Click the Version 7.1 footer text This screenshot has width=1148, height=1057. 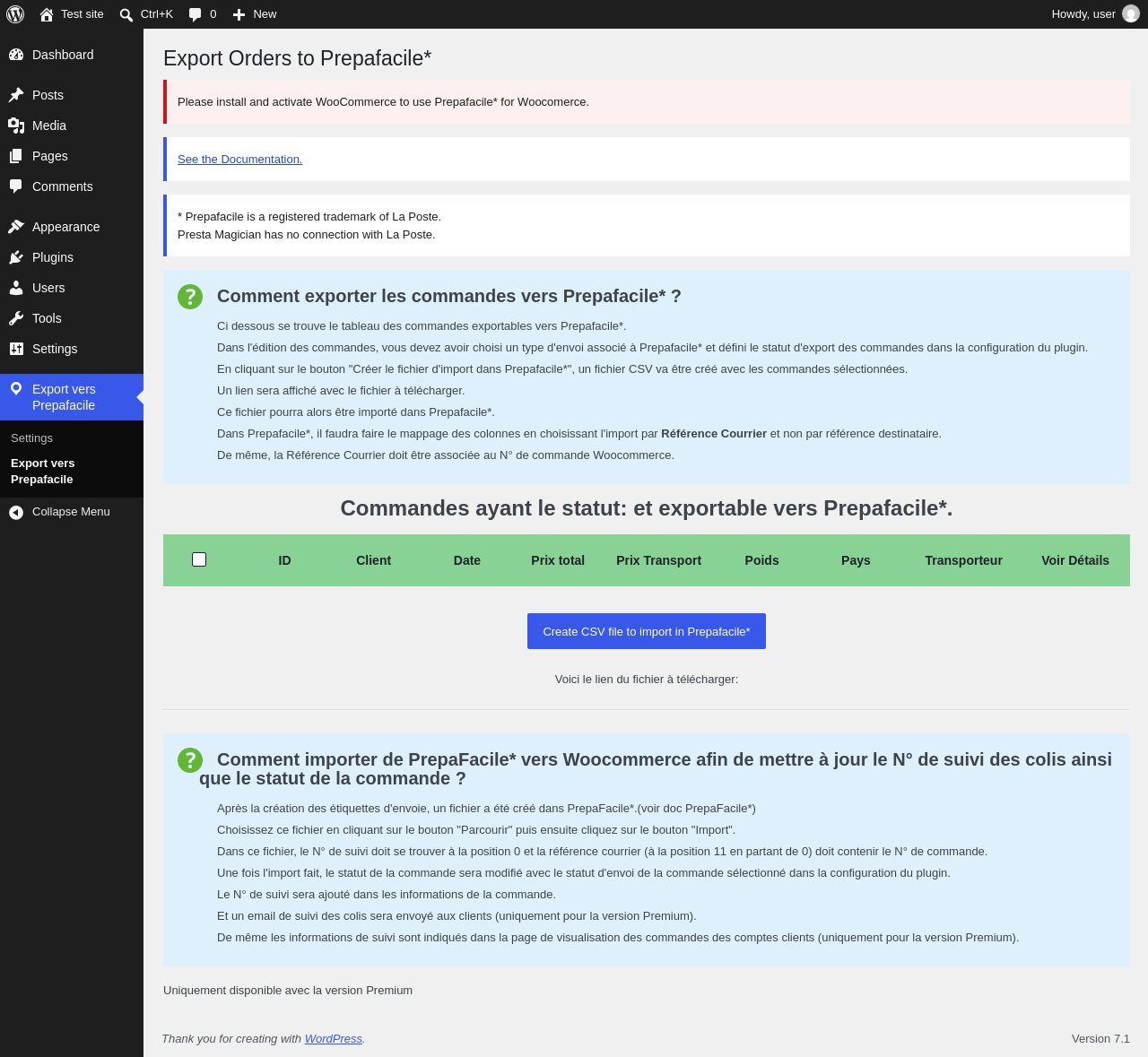pyautogui.click(x=1100, y=1038)
